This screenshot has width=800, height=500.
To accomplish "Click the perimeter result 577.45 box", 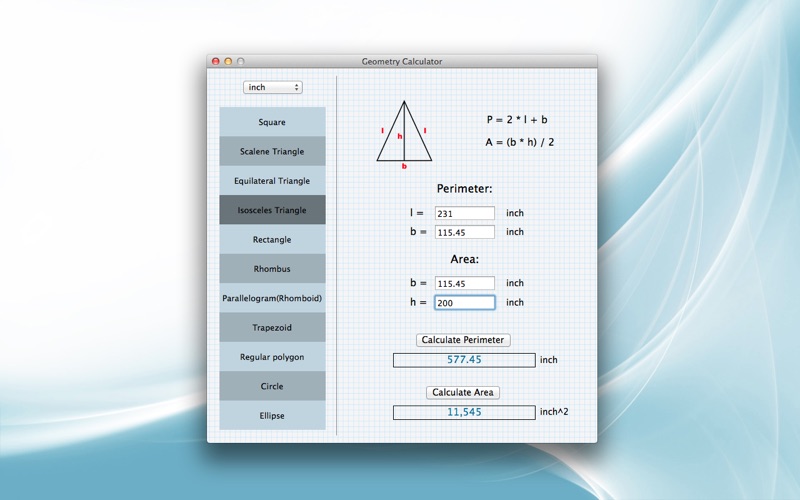I will 463,360.
